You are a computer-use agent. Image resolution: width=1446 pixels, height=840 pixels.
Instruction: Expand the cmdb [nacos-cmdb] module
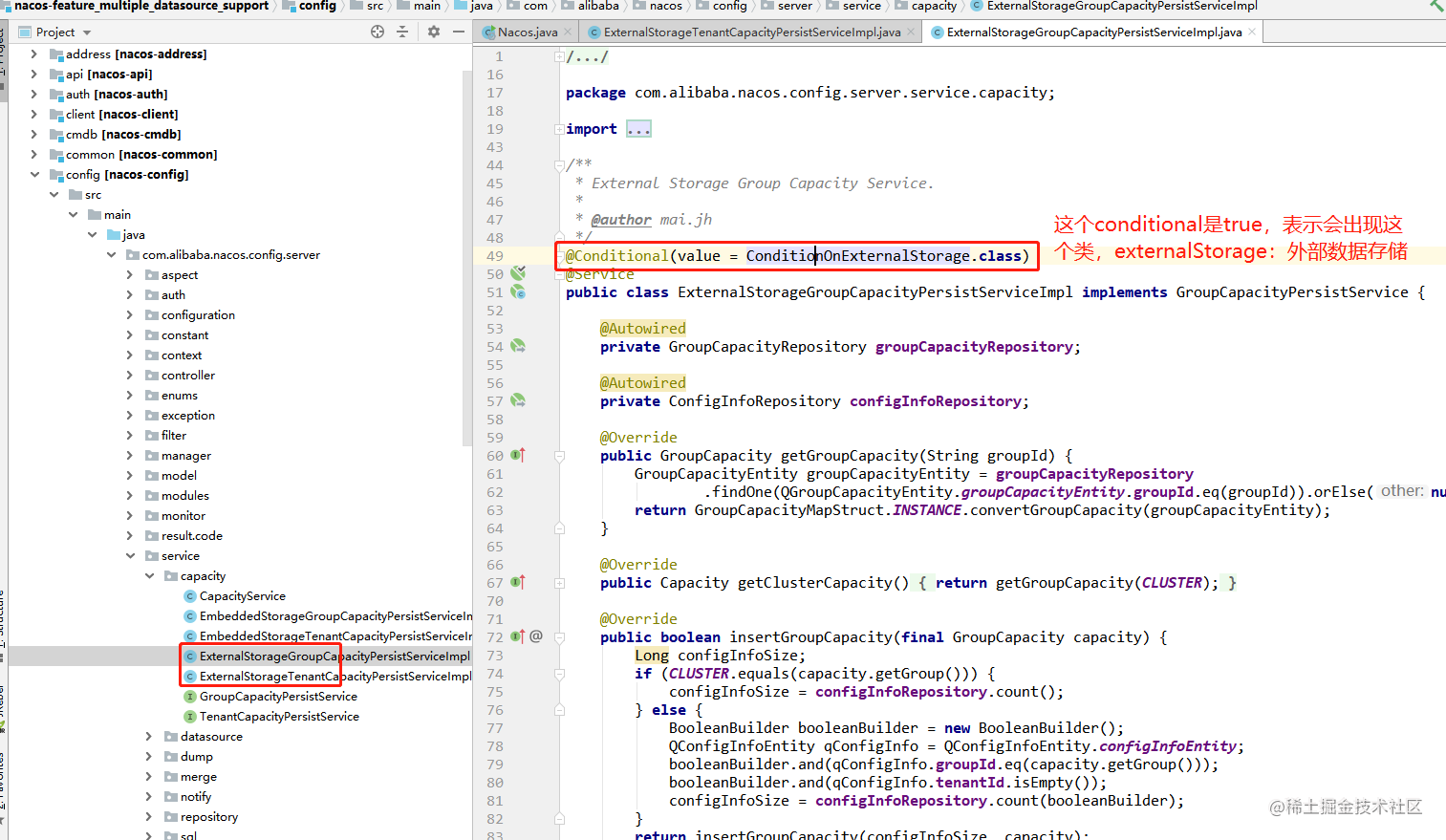pos(34,134)
